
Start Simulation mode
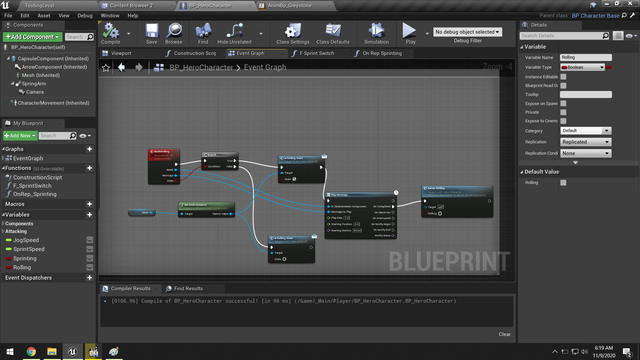tap(376, 33)
